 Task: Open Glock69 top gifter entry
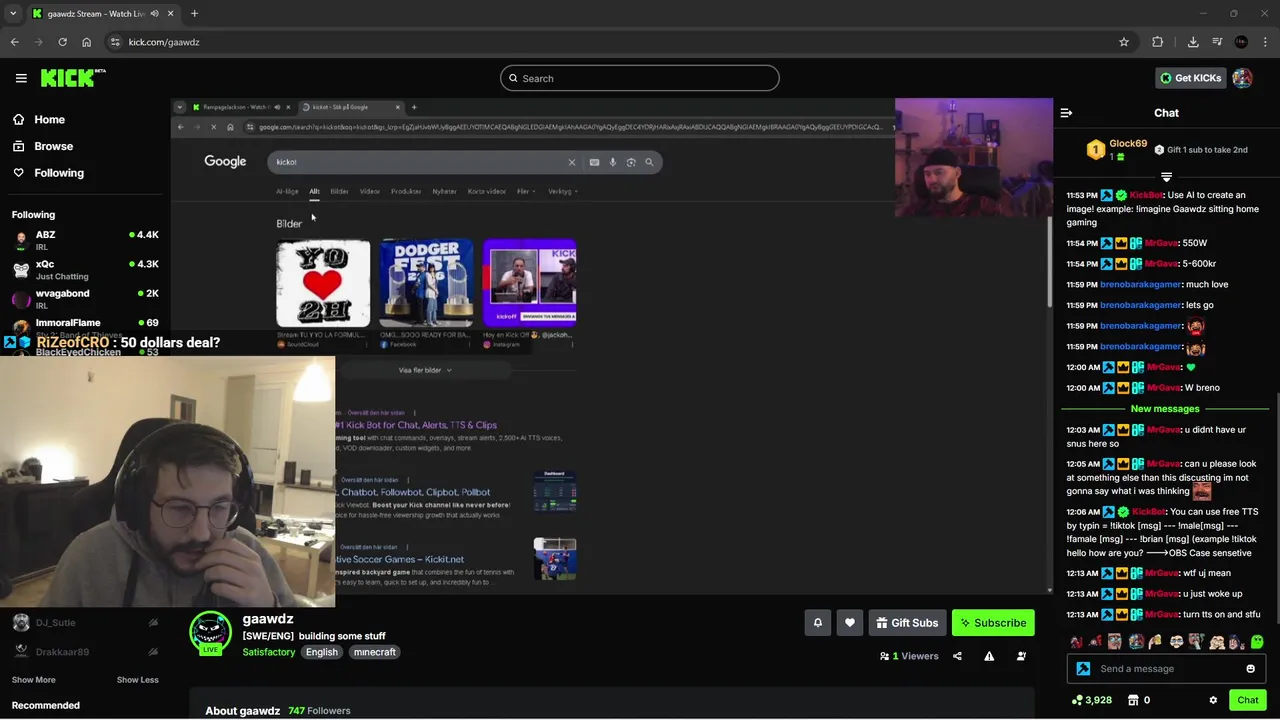tap(1117, 150)
